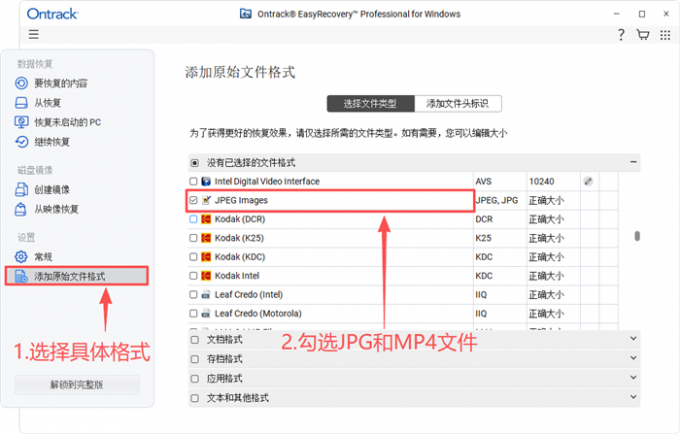
Task: Check the 文档格式 group checkbox
Action: (x=195, y=340)
